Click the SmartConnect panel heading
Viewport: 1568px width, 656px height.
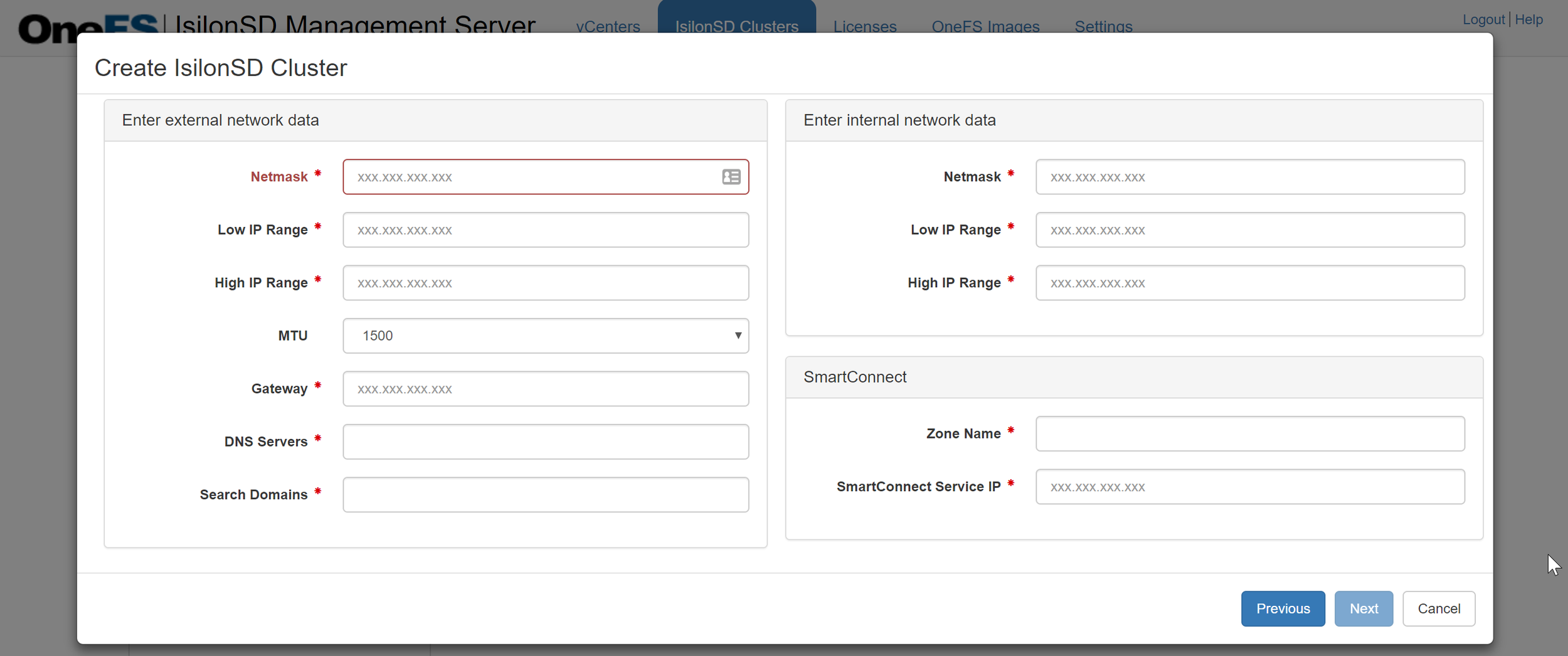855,377
